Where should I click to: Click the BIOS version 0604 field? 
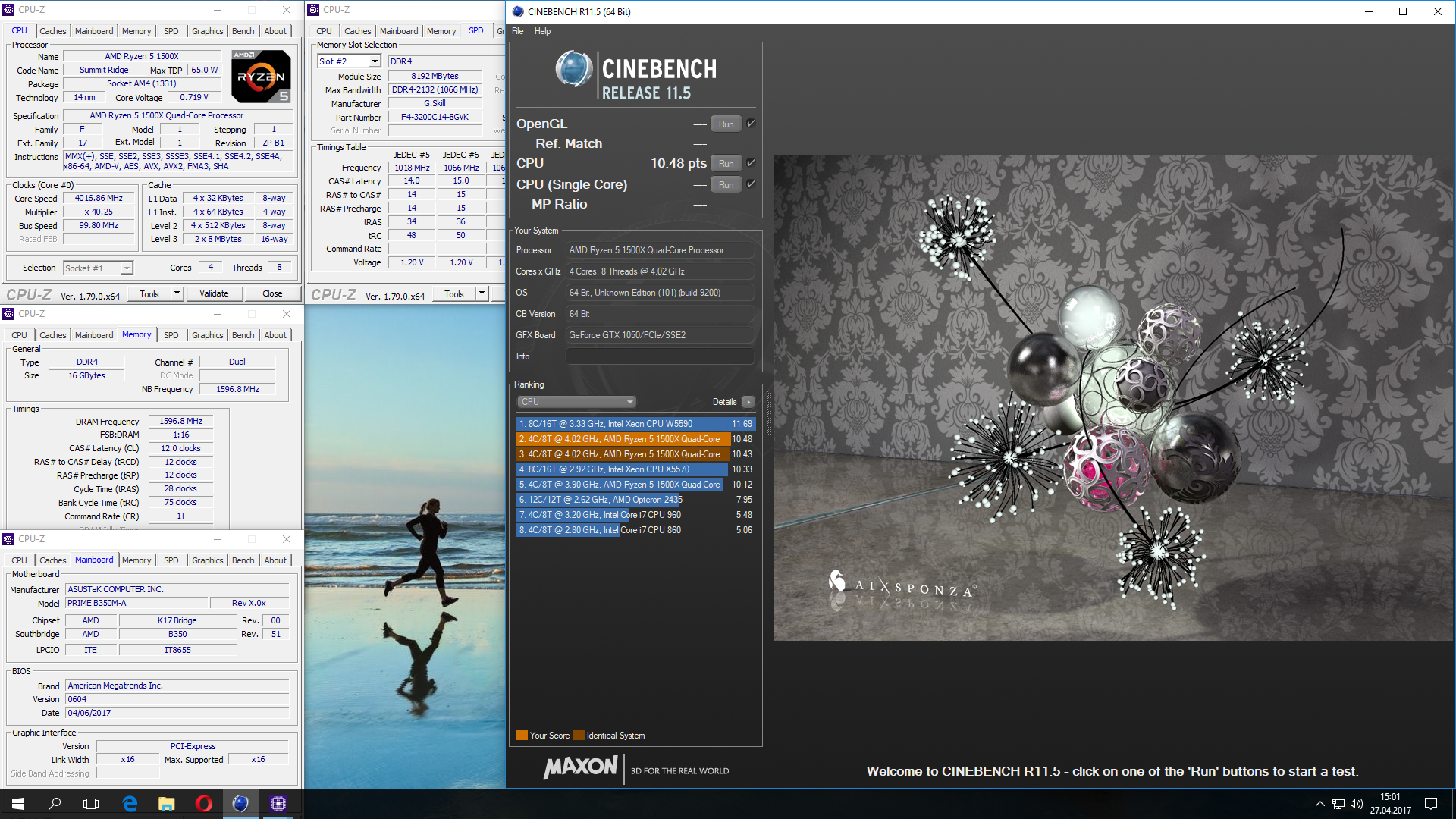coord(177,700)
